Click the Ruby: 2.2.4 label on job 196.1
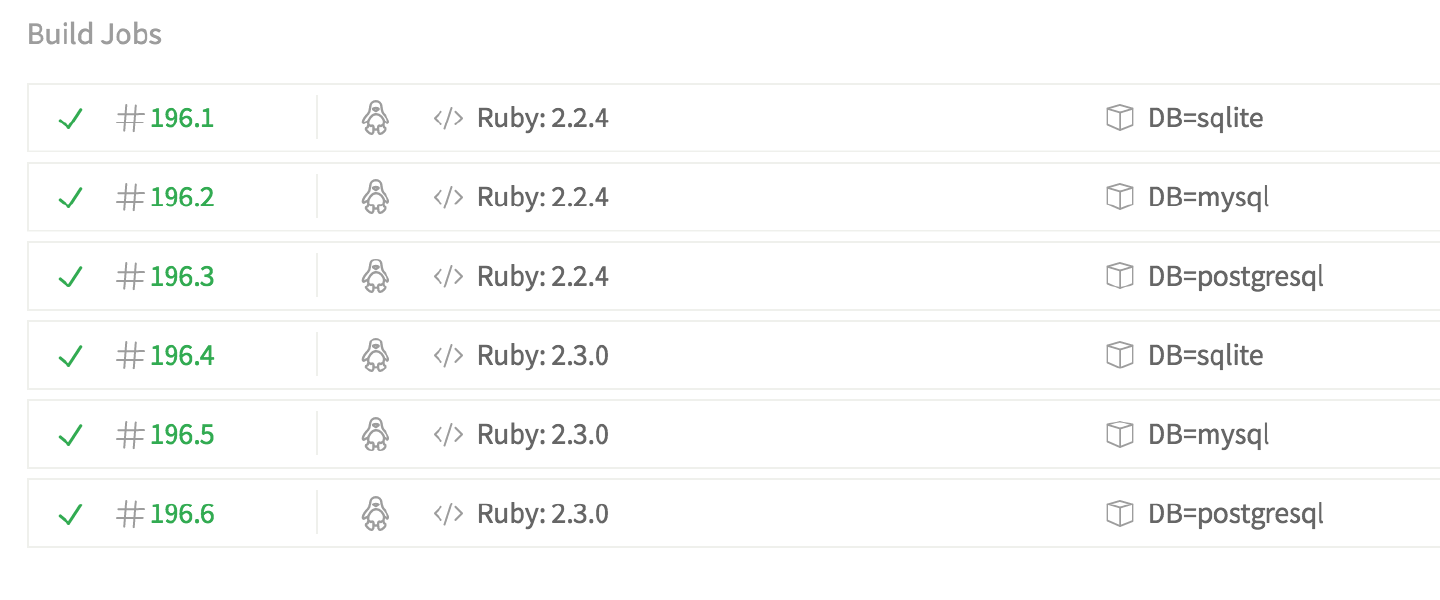1440x600 pixels. pos(542,119)
